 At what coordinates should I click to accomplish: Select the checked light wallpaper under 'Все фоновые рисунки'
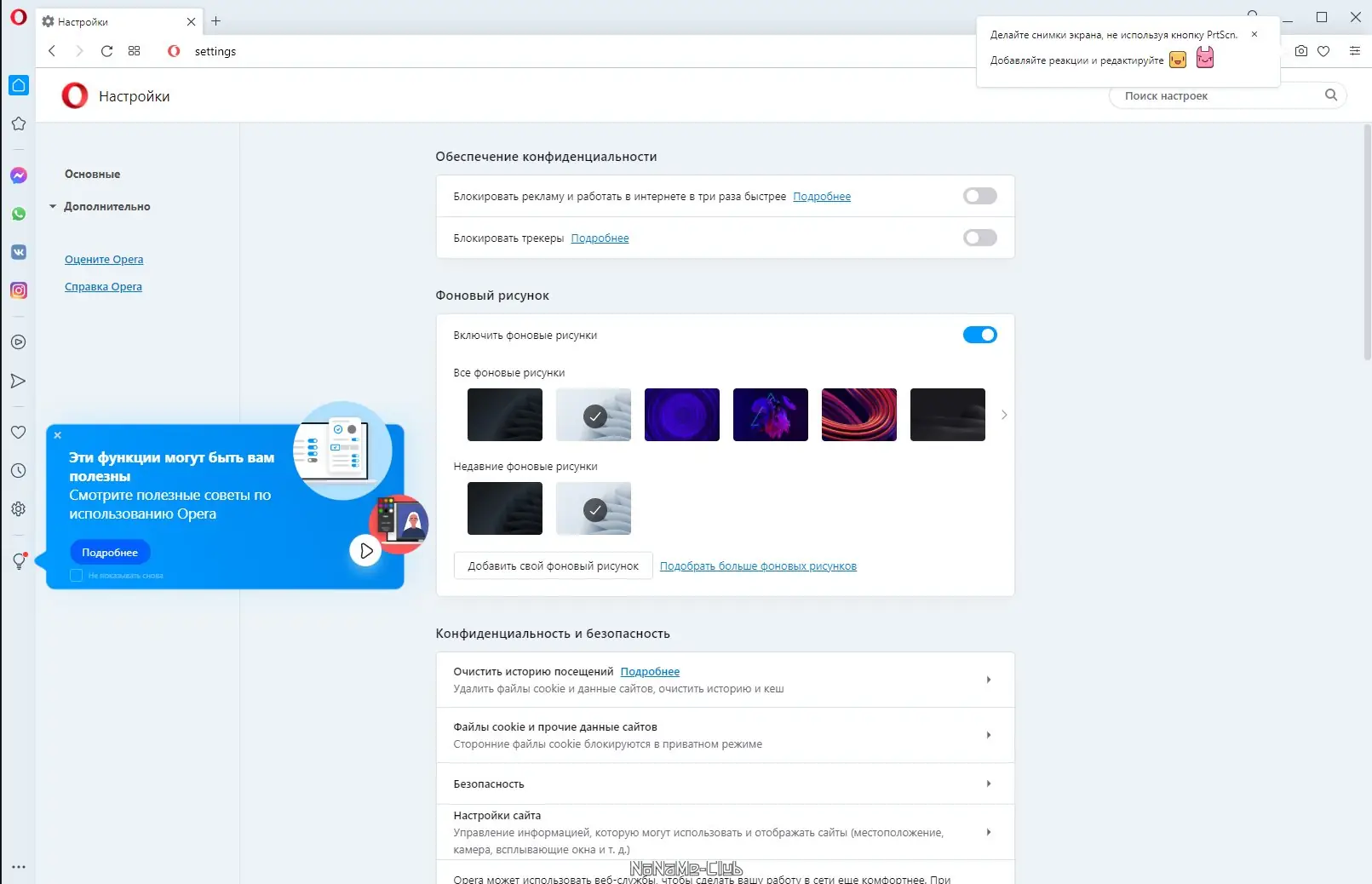click(x=594, y=415)
